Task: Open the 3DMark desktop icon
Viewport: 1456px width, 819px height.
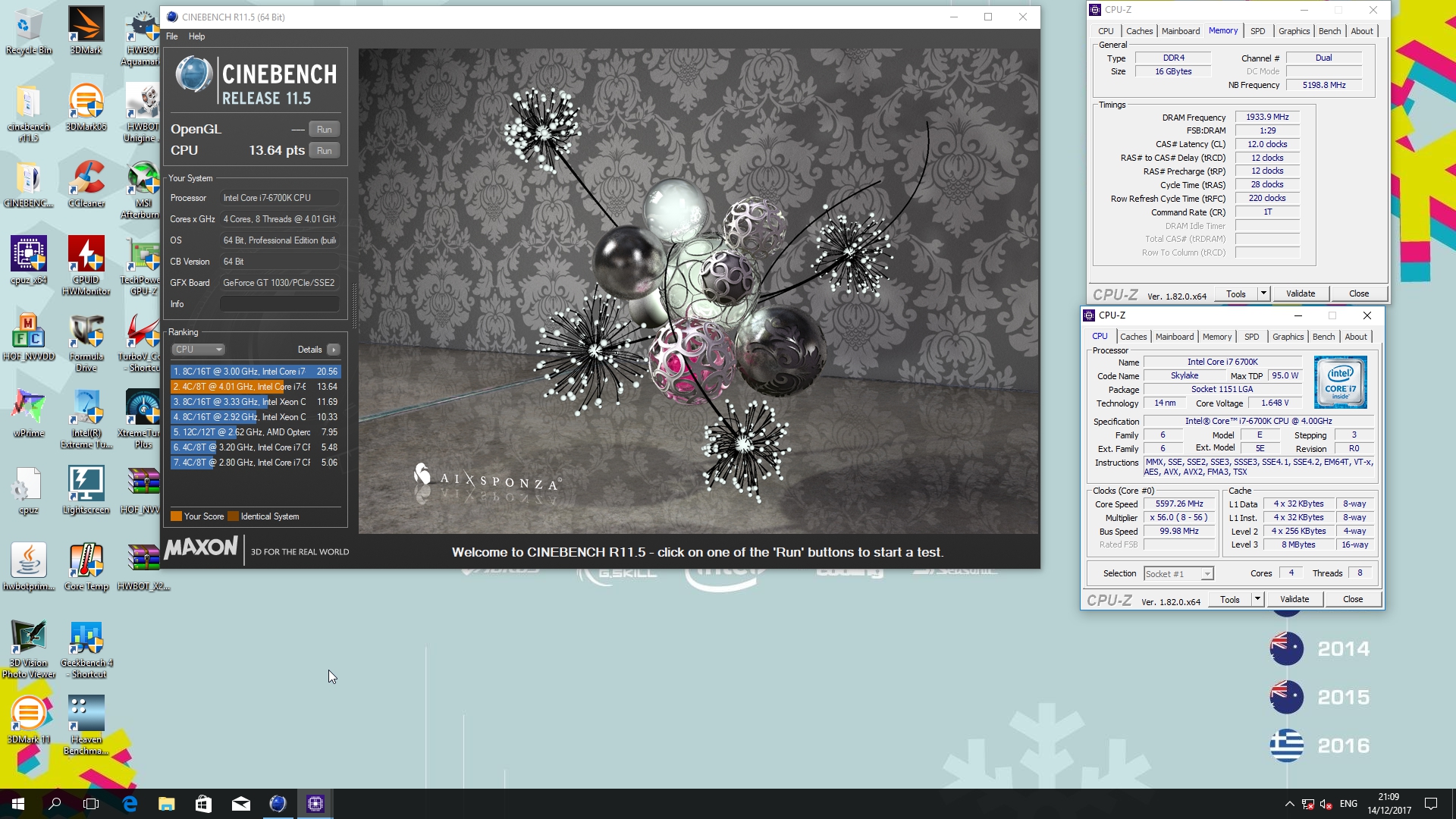Action: [86, 31]
